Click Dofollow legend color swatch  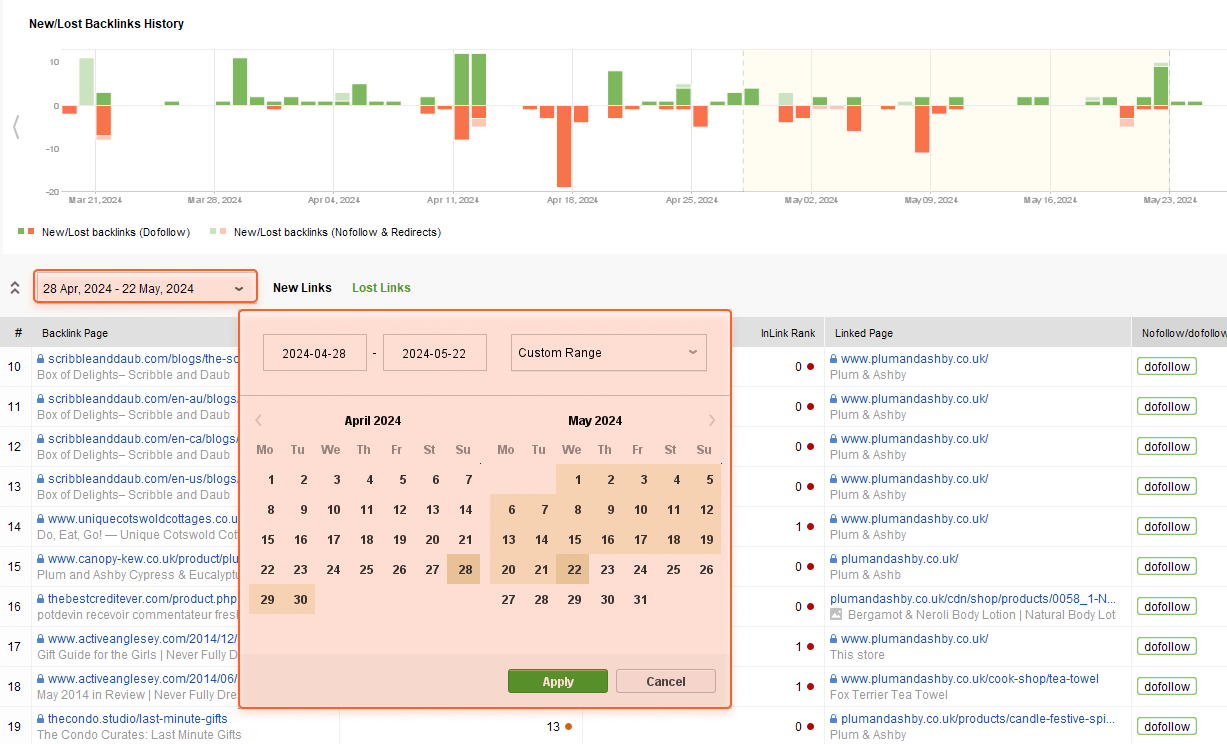27,232
